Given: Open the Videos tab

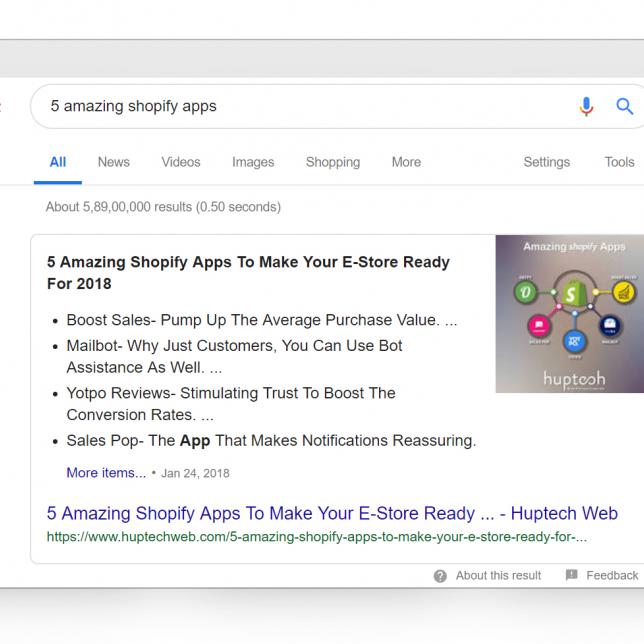Looking at the screenshot, I should pos(181,162).
